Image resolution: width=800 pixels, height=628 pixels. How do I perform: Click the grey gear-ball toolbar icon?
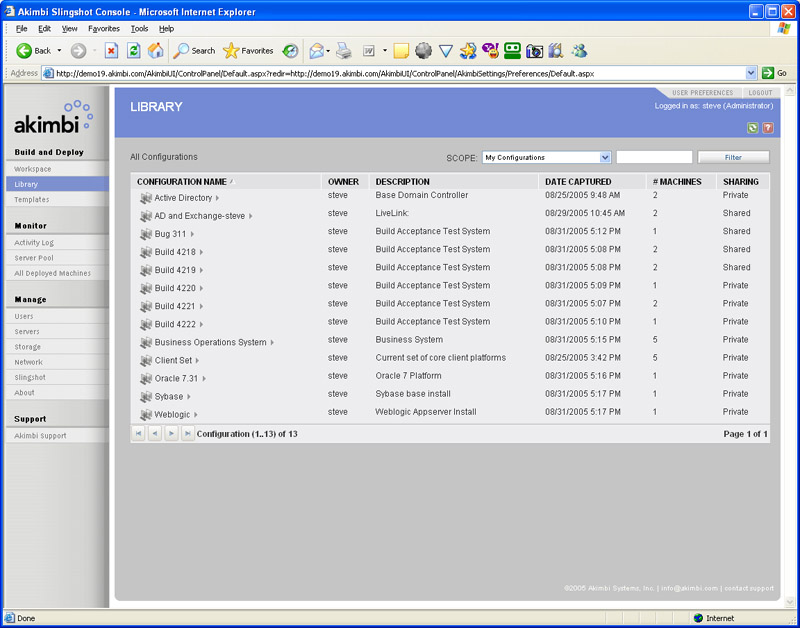423,51
